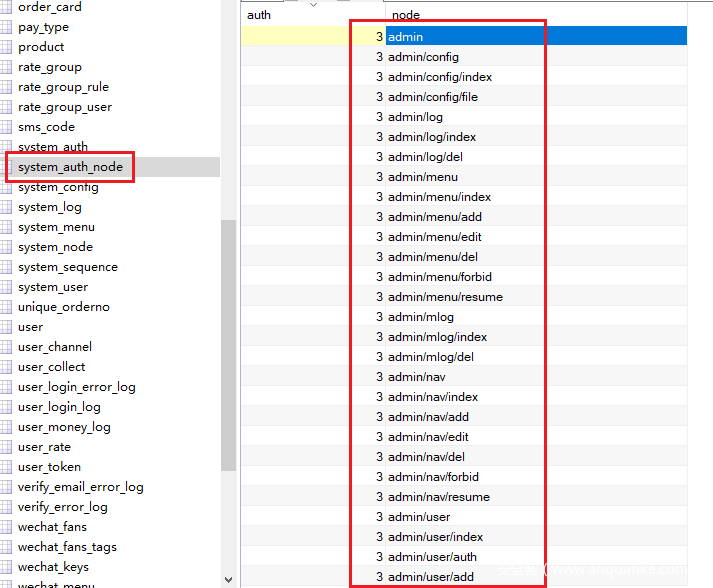Select the system_auth_node table
This screenshot has height=588, width=713.
(70, 167)
